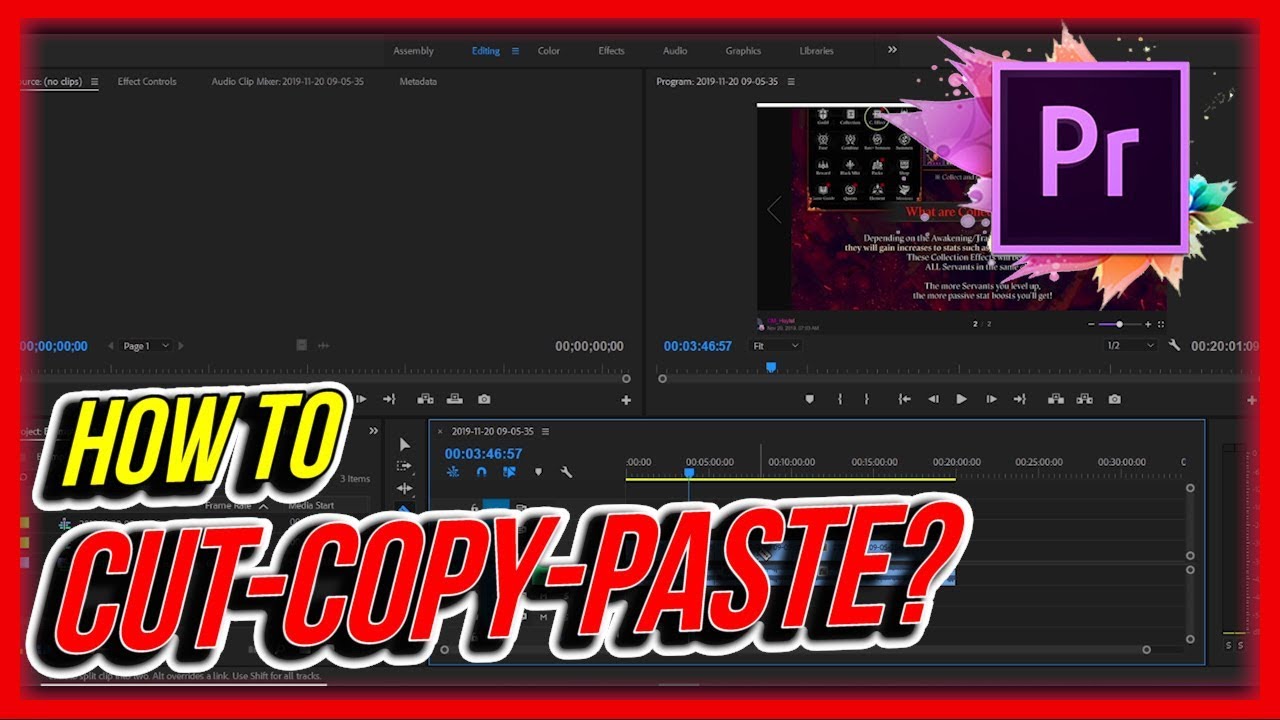Switch to Effects workspace
1280x720 pixels.
click(x=611, y=51)
